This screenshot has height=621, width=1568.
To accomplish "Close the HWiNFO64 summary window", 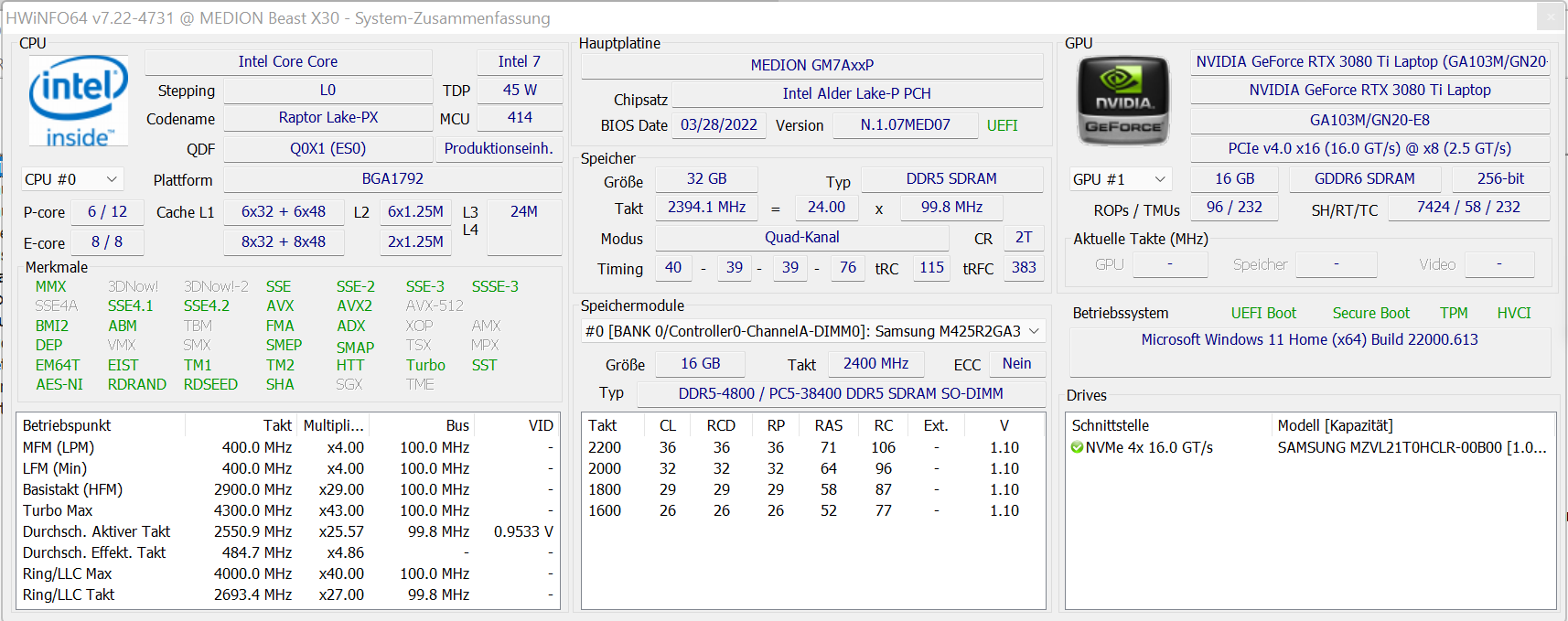I will [x=1550, y=16].
